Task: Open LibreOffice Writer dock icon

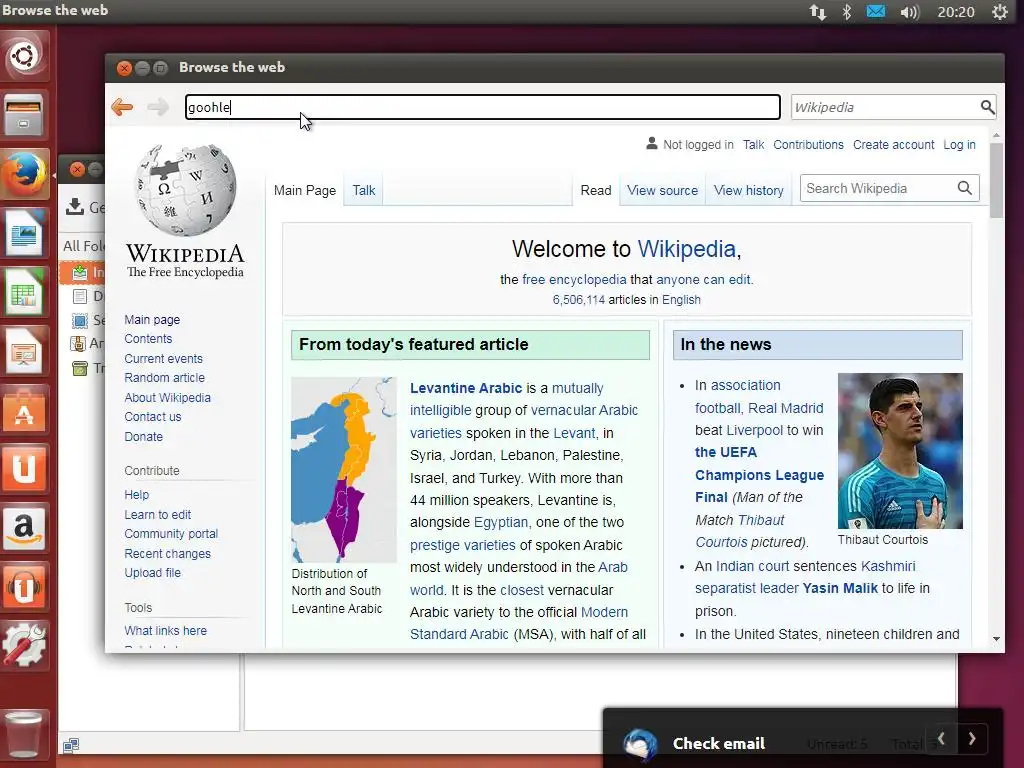Action: [x=24, y=233]
